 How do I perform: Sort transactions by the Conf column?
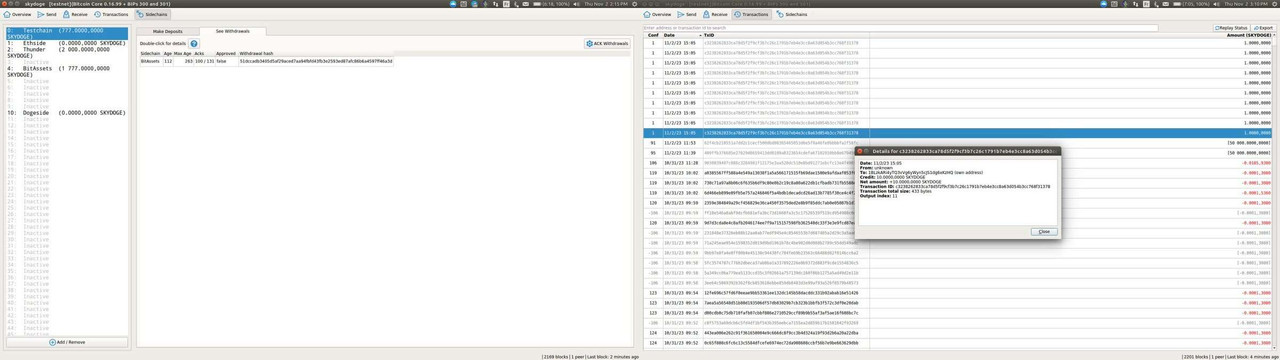tap(653, 35)
